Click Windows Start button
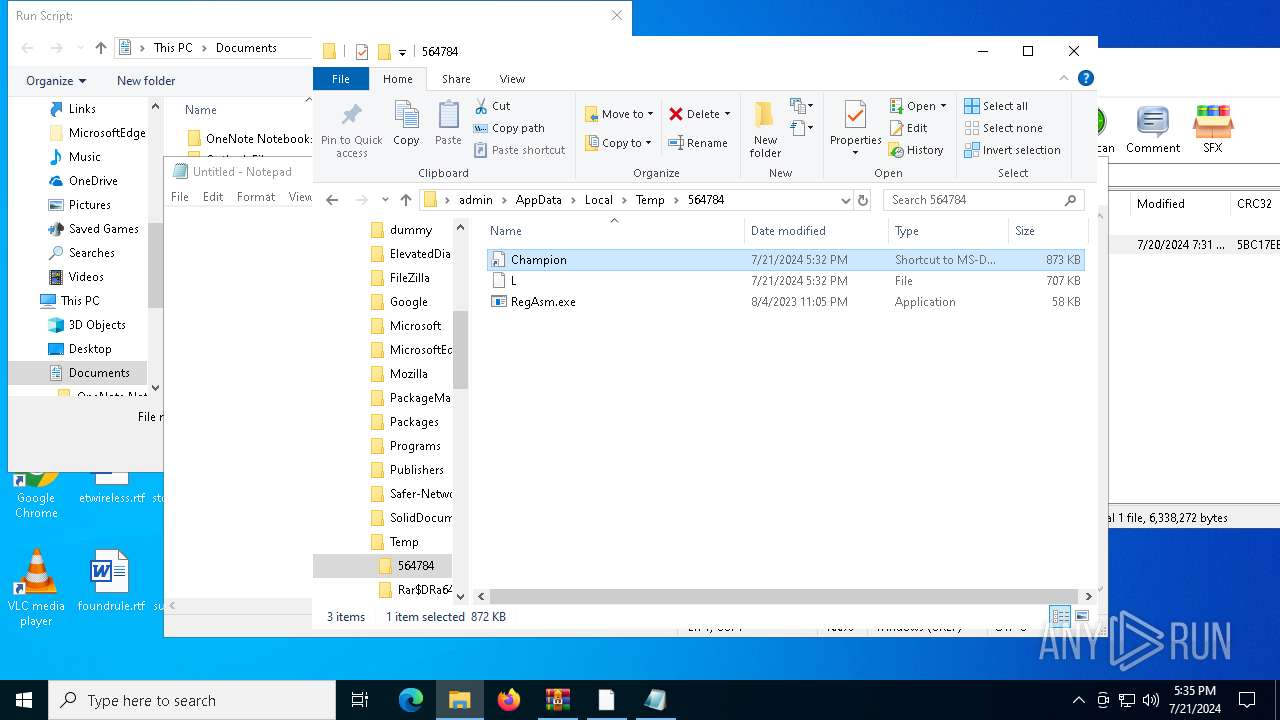 click(24, 700)
